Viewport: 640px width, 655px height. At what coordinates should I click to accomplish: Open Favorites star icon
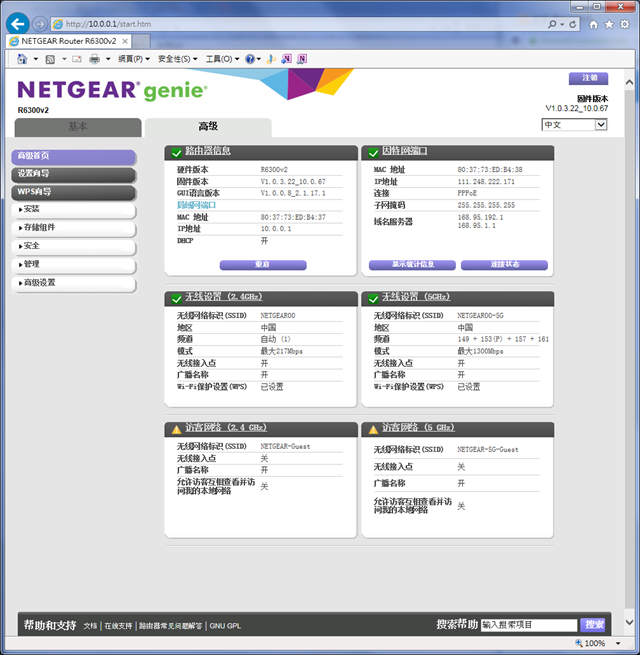point(609,25)
